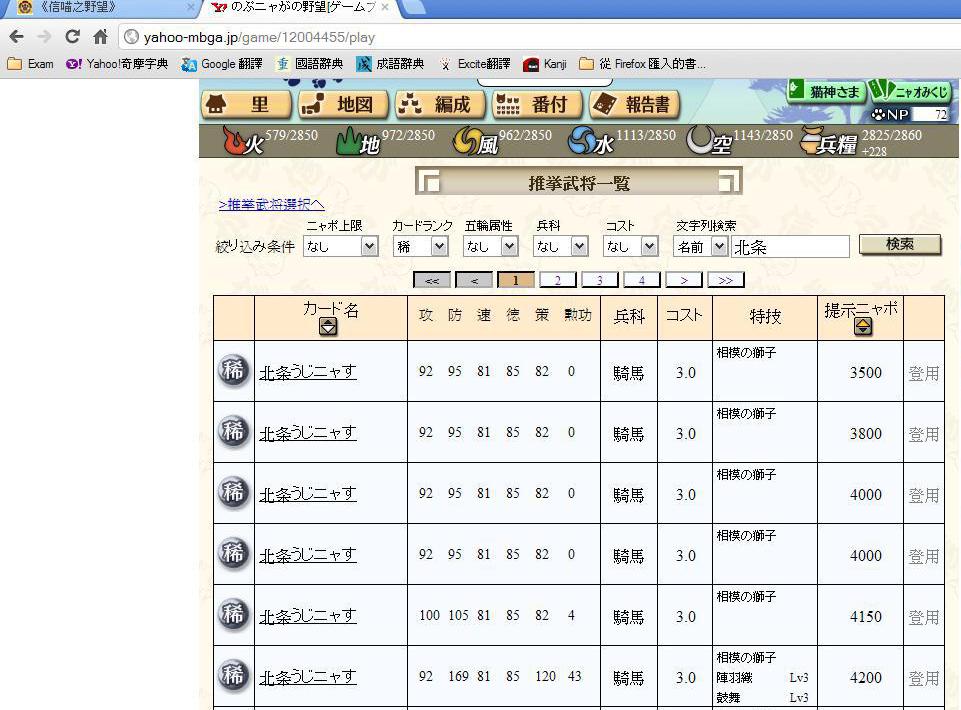The height and width of the screenshot is (710, 961).
Task: Click the browser address bar URL
Action: click(259, 37)
